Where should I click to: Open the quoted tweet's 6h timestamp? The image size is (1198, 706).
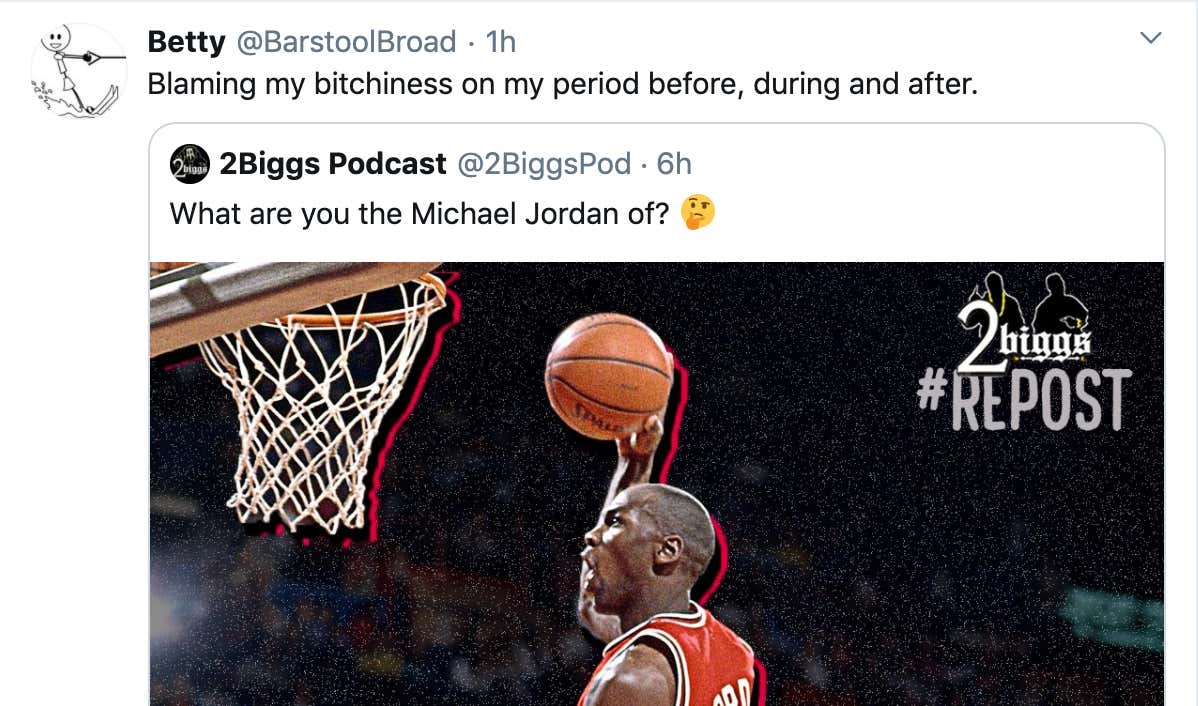coord(674,164)
